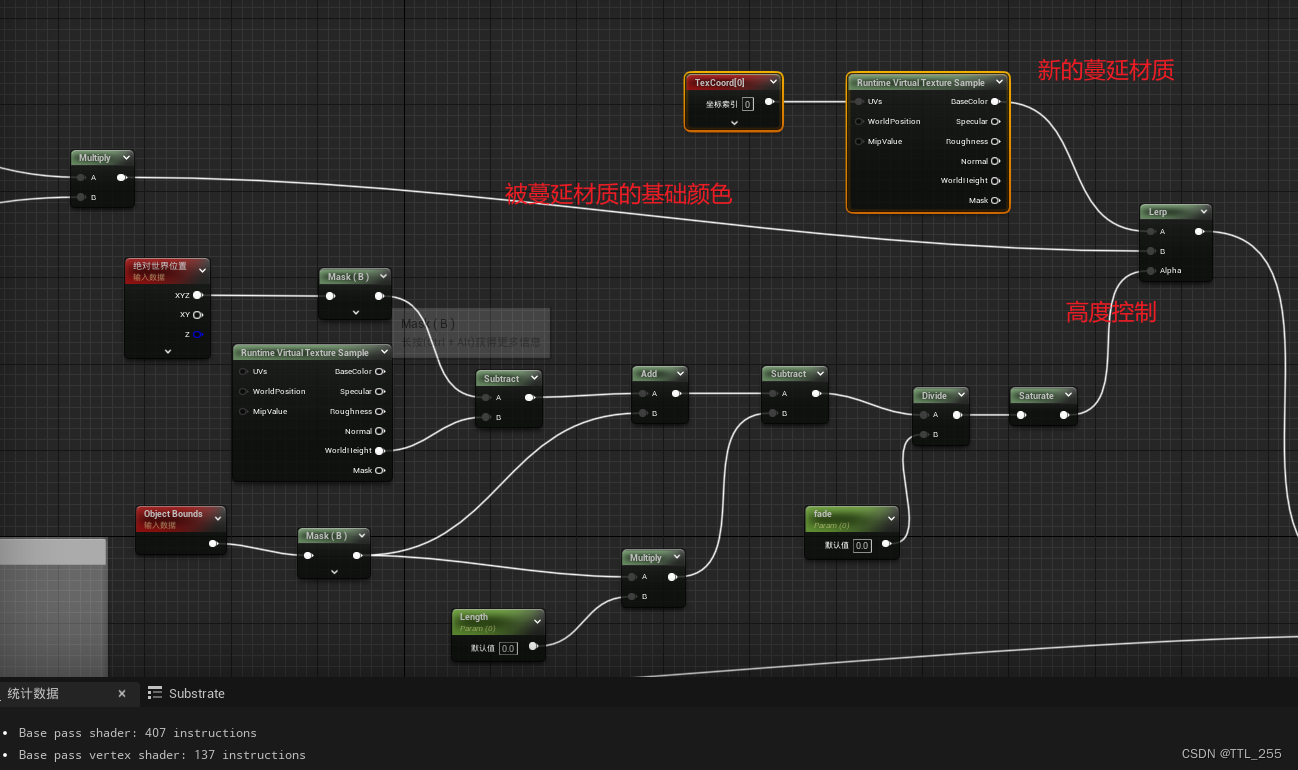Click the Object Bounds output pin
Viewport: 1298px width, 770px height.
(x=213, y=544)
